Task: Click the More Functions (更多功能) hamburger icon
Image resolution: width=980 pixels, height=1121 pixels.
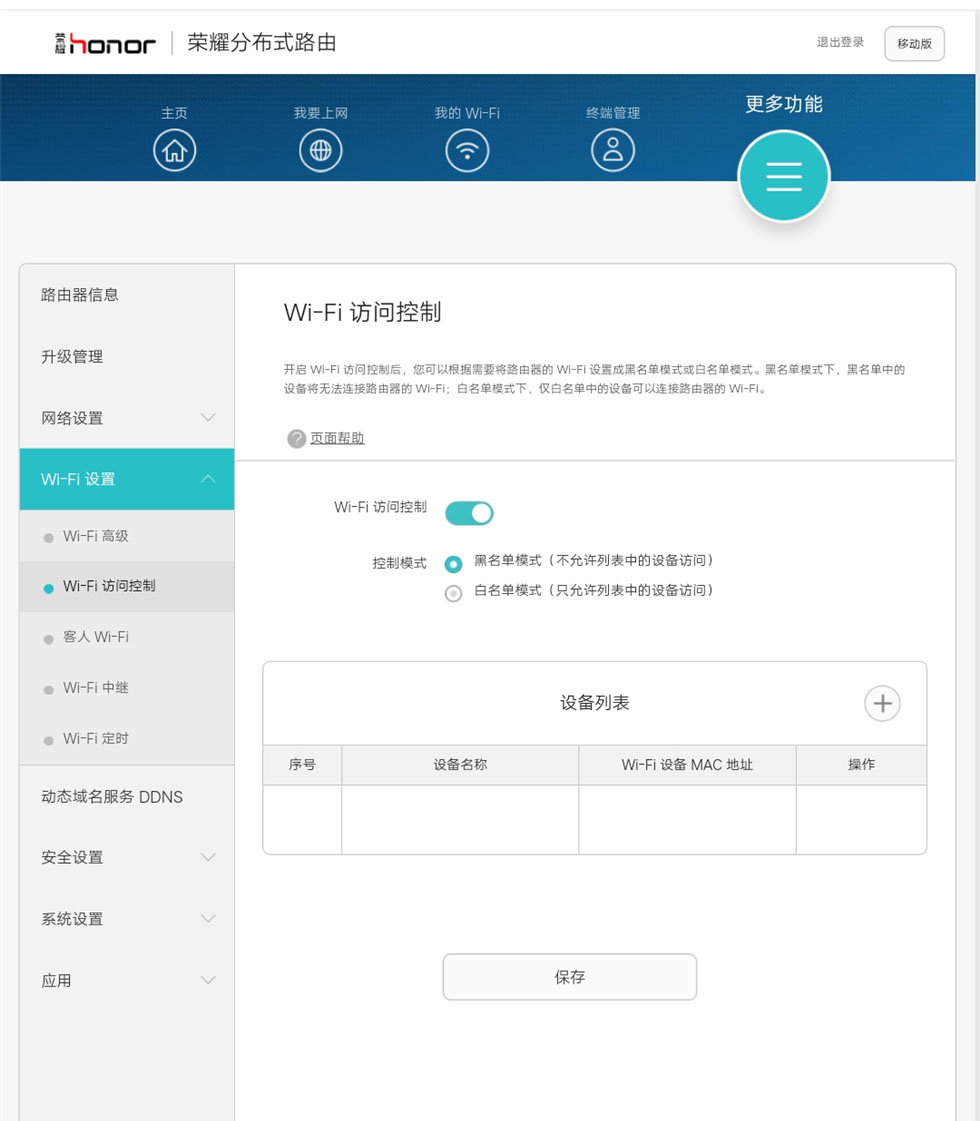Action: click(783, 176)
